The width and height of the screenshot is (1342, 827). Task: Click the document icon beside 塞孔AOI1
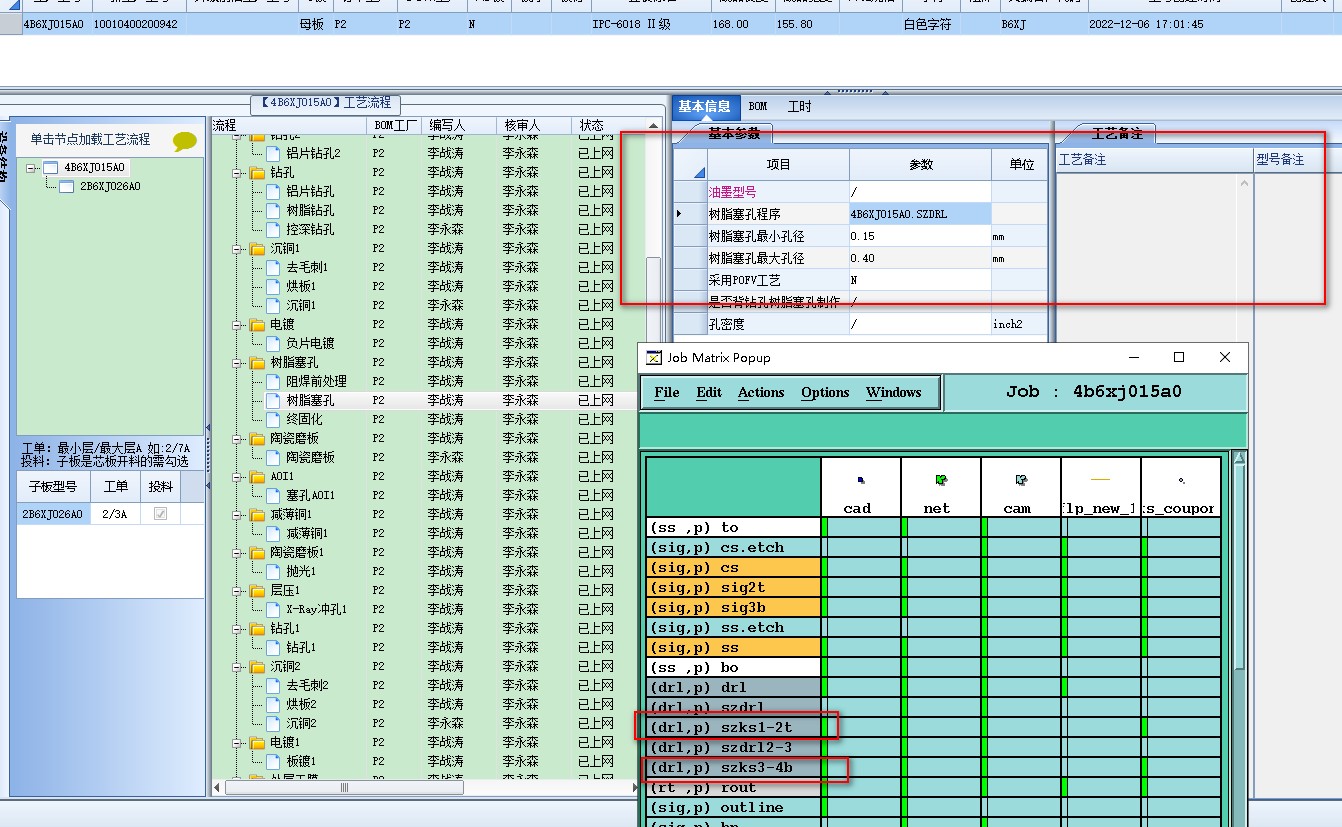pos(273,496)
